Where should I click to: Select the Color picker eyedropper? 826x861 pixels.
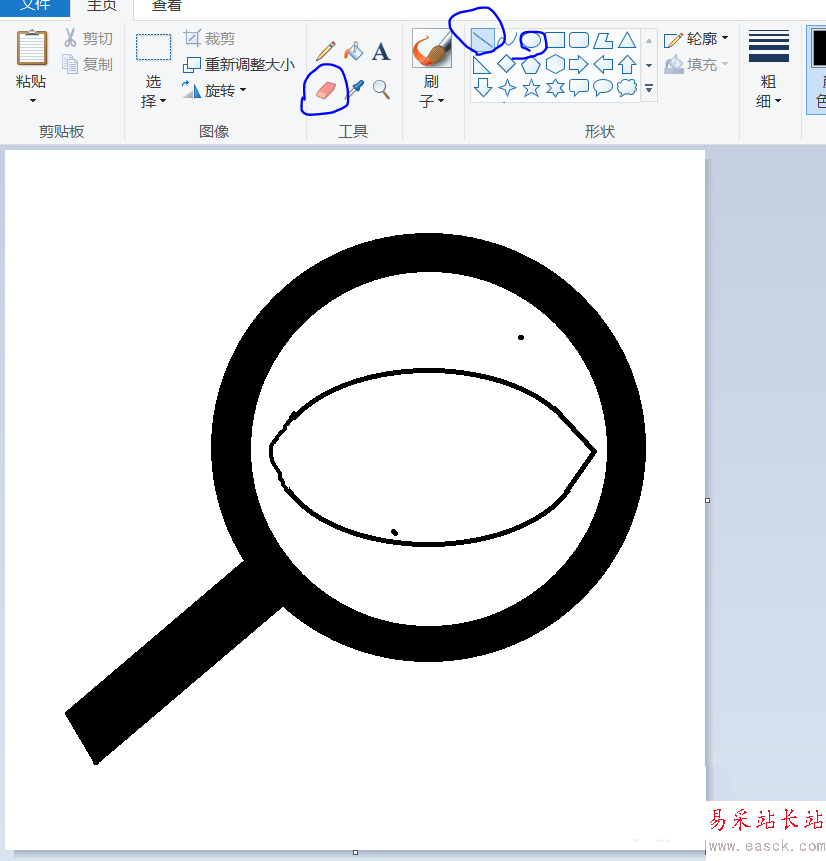coord(356,90)
